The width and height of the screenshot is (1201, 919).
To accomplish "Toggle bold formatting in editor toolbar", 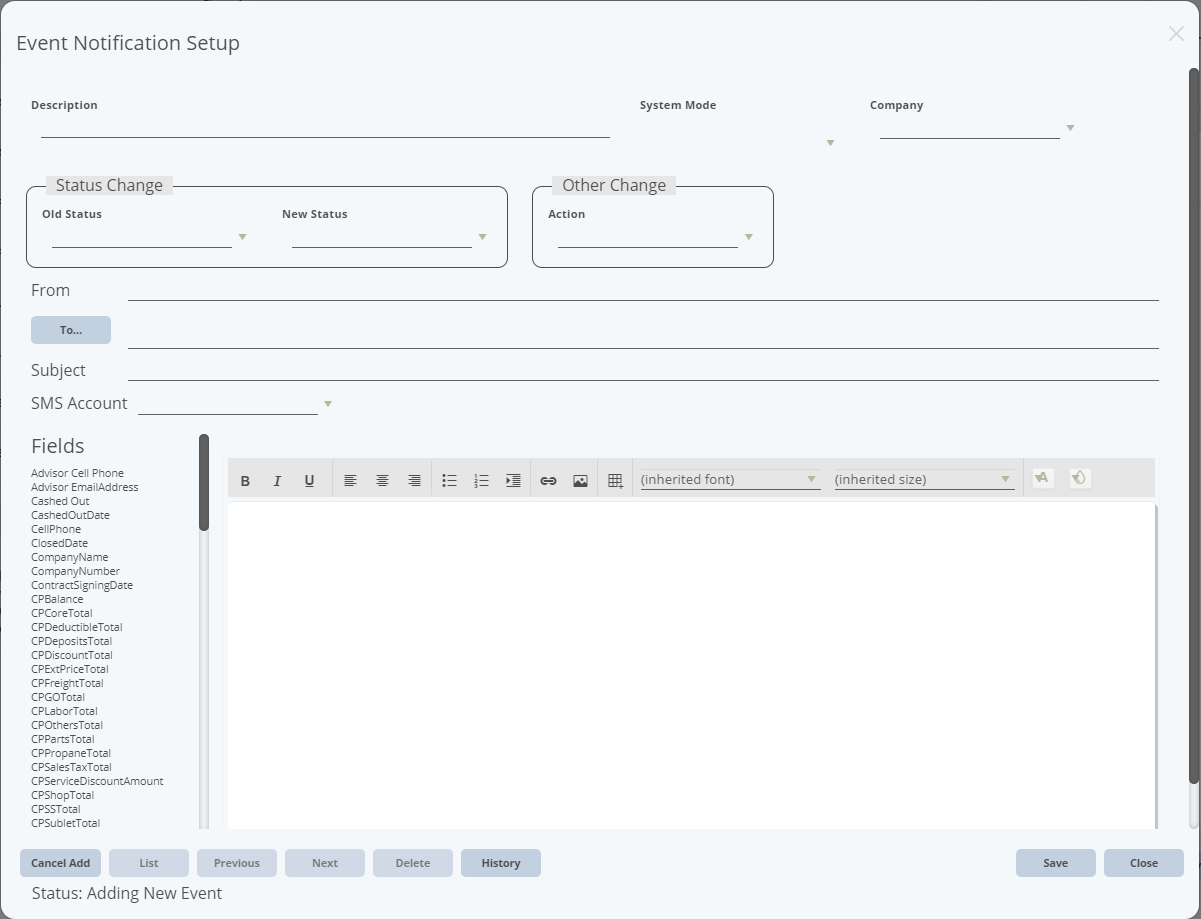I will [245, 481].
